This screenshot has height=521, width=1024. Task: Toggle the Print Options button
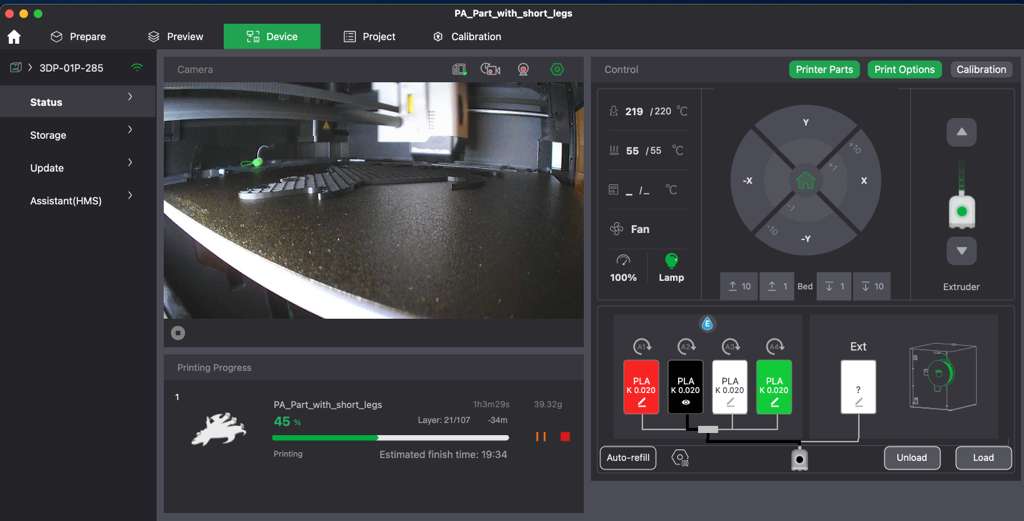pos(904,70)
